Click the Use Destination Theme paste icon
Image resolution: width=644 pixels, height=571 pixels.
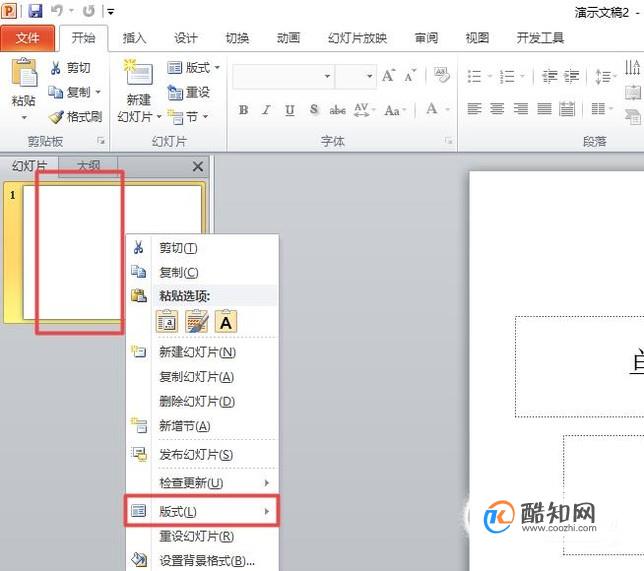167,321
